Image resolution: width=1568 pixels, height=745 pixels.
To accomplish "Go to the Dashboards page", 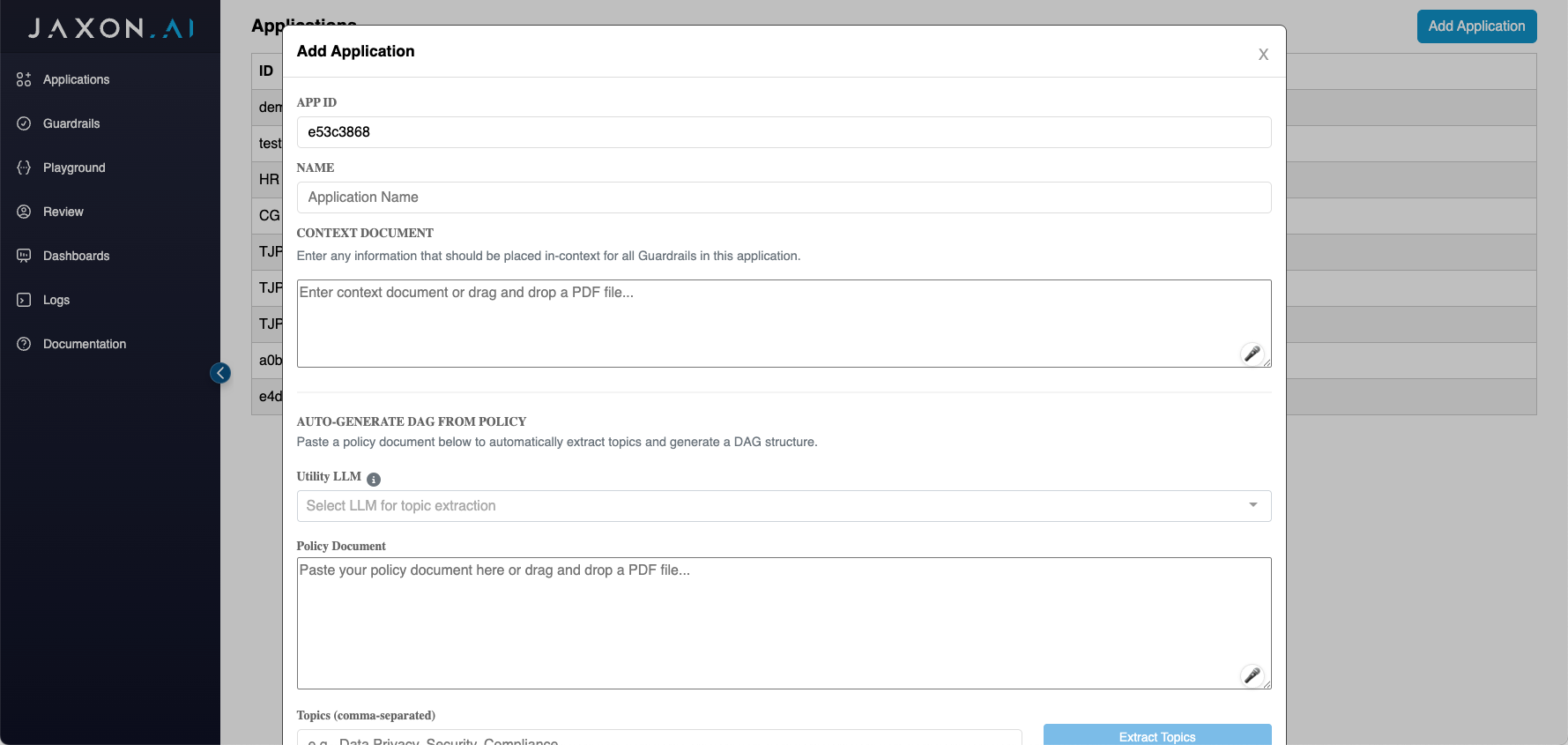I will [x=77, y=256].
